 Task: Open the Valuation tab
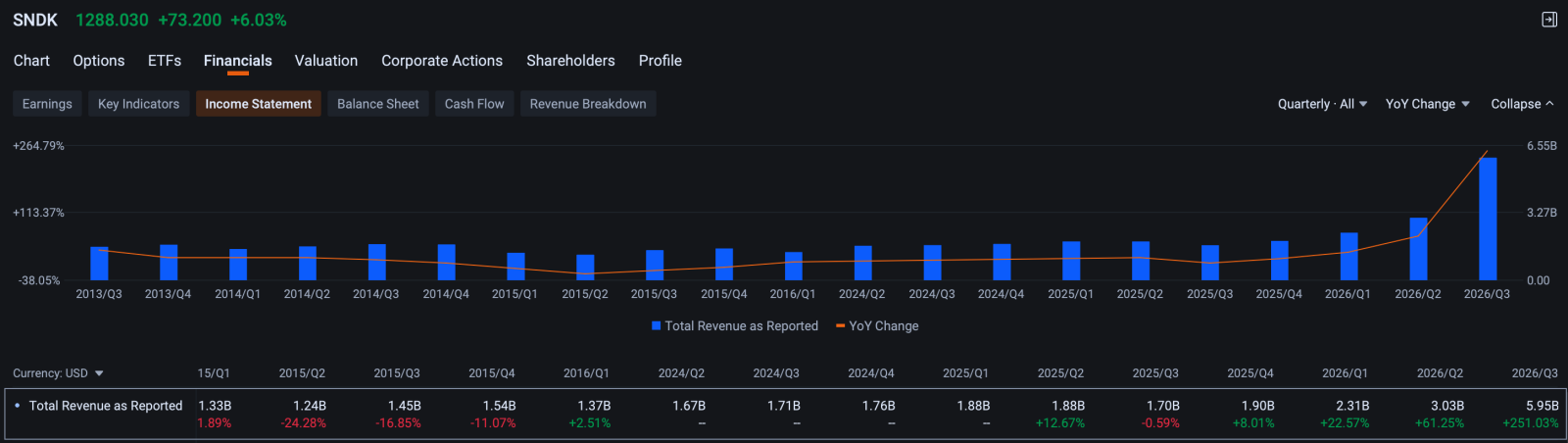click(326, 61)
